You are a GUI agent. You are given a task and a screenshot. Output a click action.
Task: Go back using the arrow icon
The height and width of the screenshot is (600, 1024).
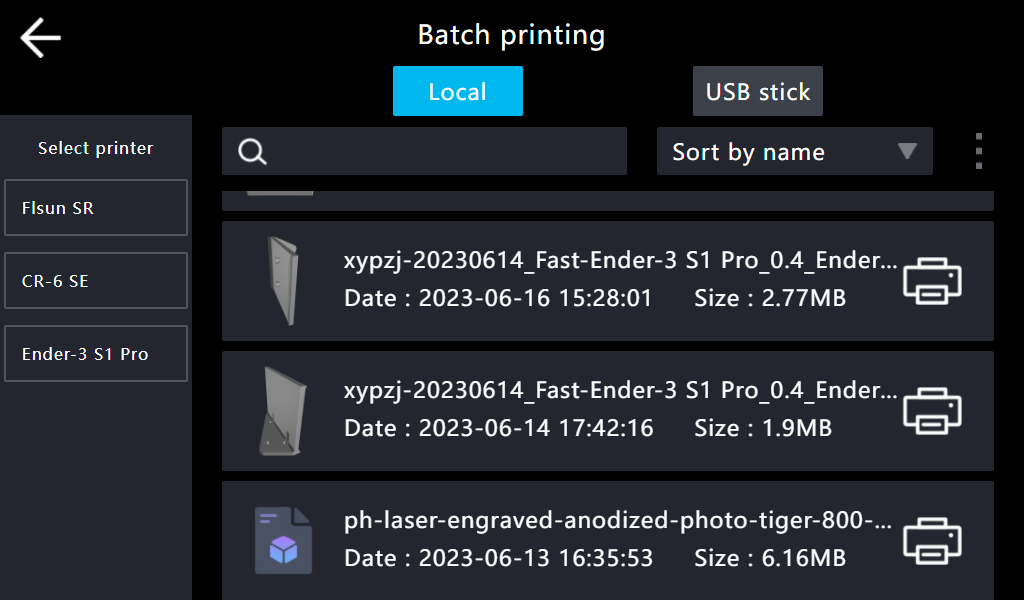point(40,38)
